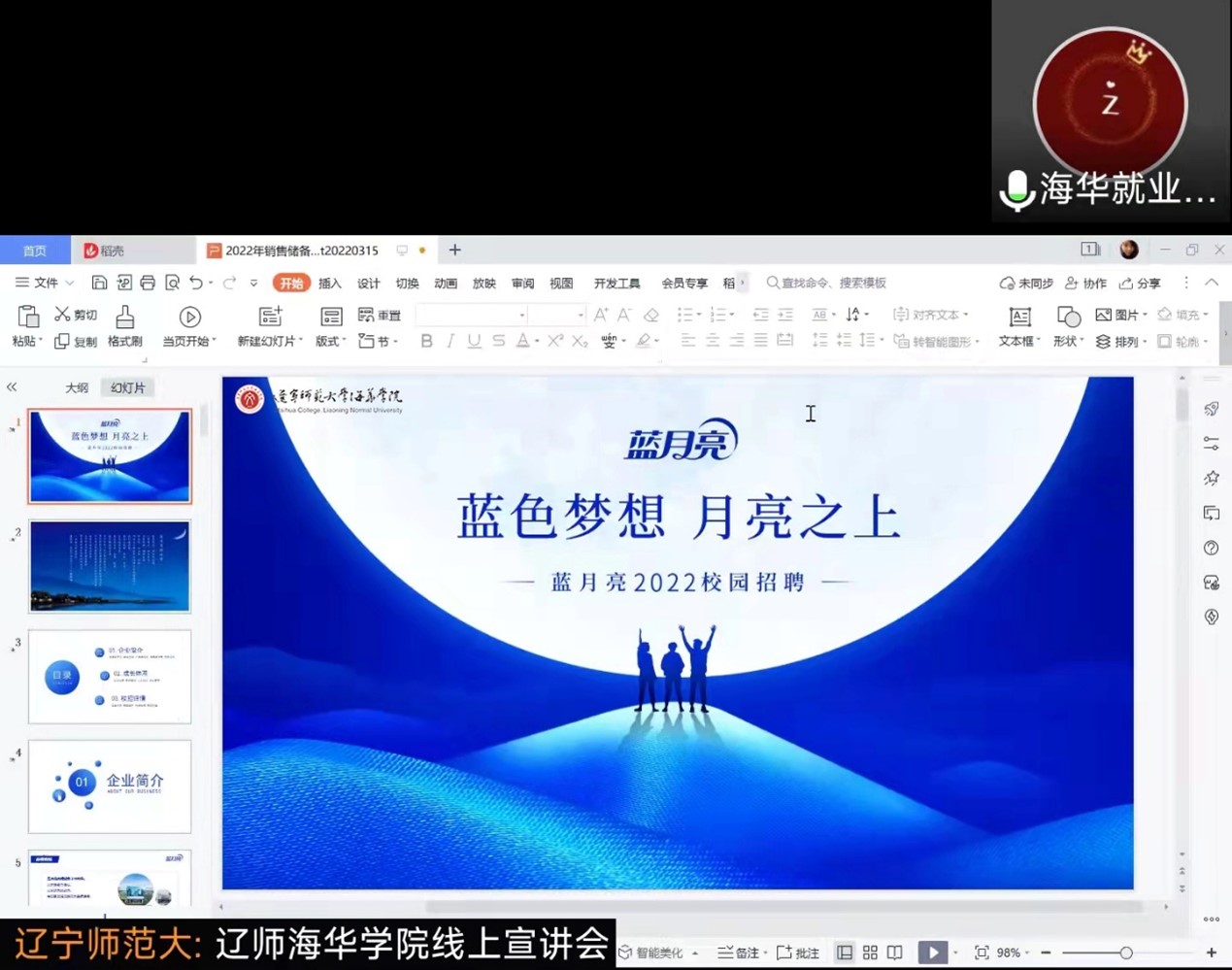
Task: Open the 设计 Design ribbon tab
Action: coord(368,284)
